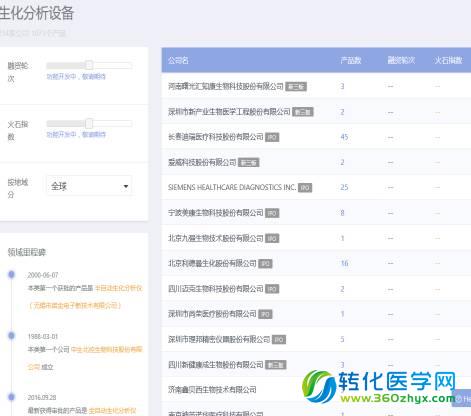This screenshot has height=416, width=471.
Task: Open 深圳市新产业生物医学工程 company link
Action: click(x=229, y=112)
